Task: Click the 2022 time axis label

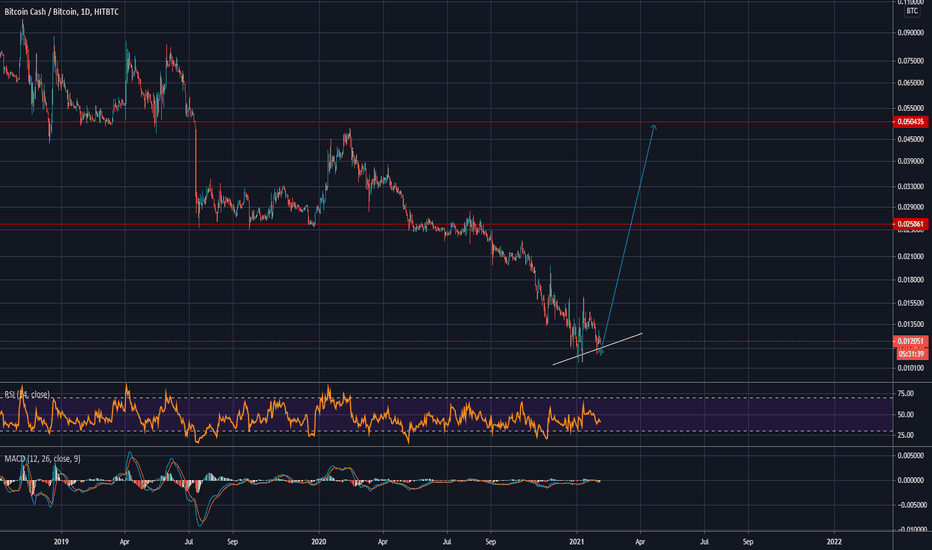Action: (x=834, y=542)
